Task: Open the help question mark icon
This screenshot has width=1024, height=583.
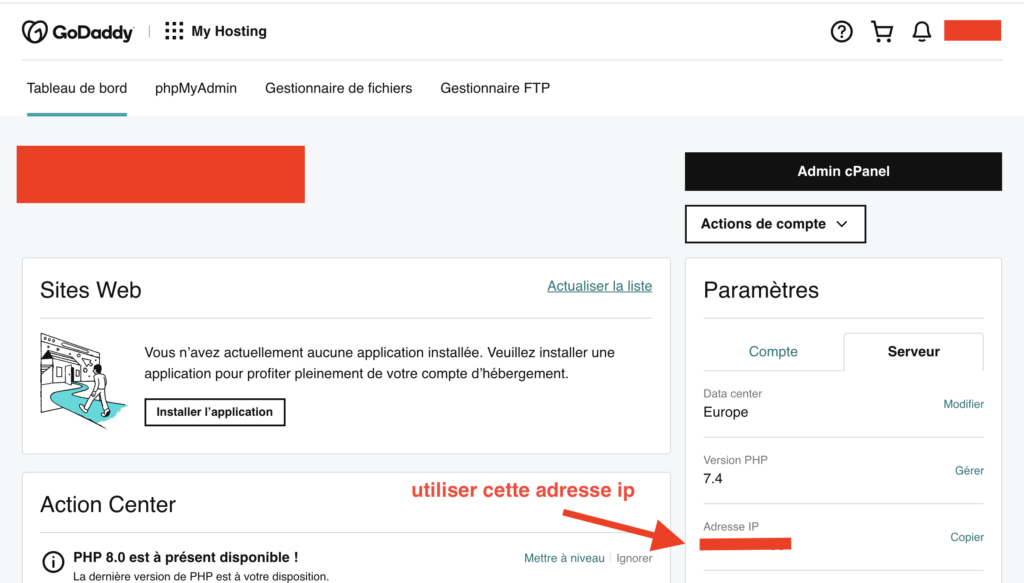Action: point(841,31)
